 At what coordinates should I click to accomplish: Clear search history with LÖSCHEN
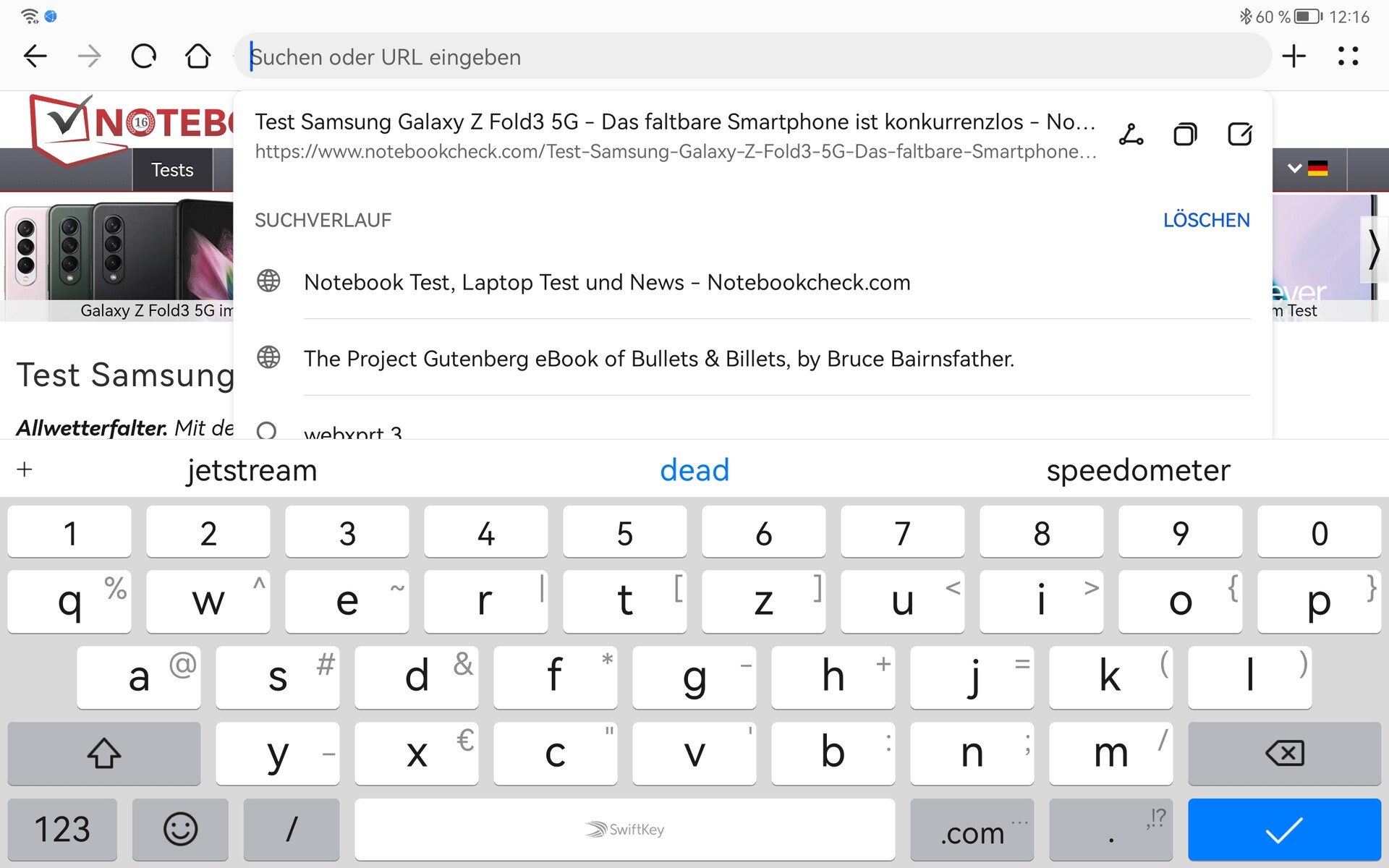[1206, 220]
